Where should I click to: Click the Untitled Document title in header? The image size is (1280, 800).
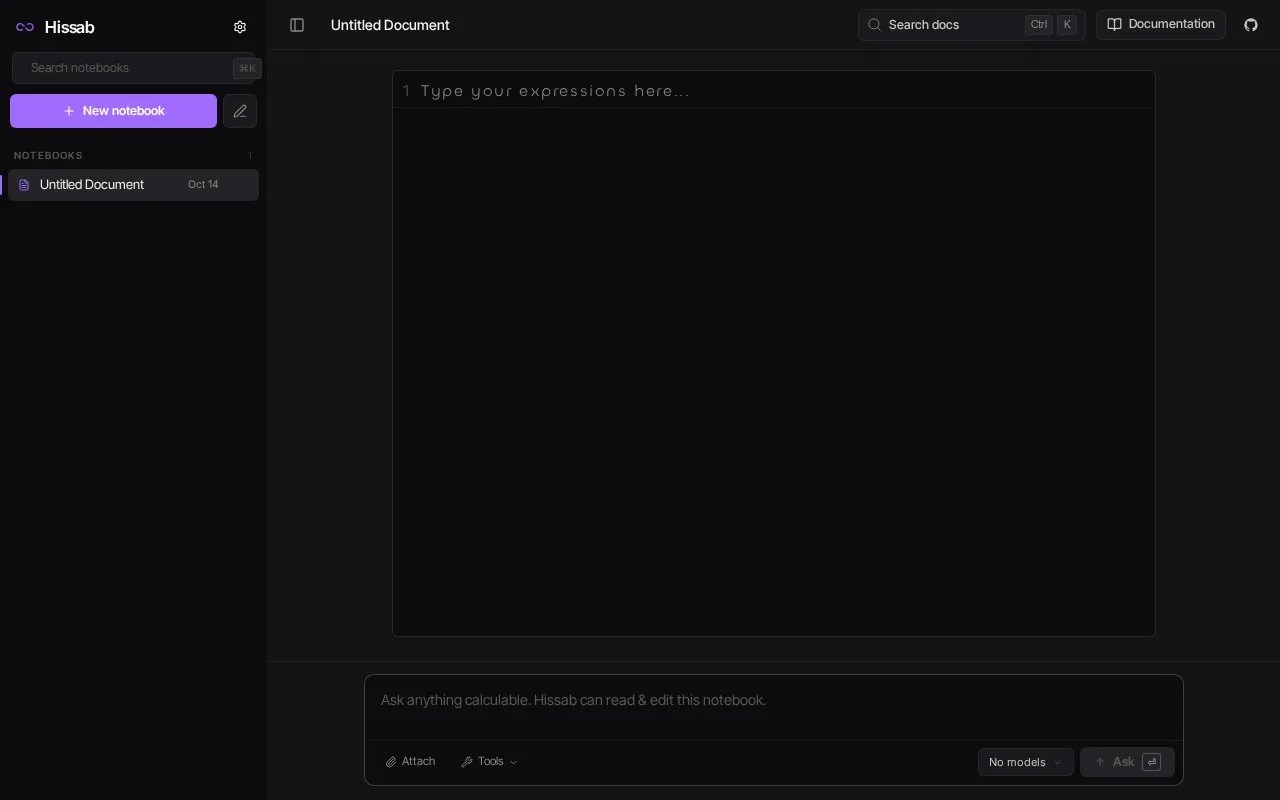click(x=390, y=25)
